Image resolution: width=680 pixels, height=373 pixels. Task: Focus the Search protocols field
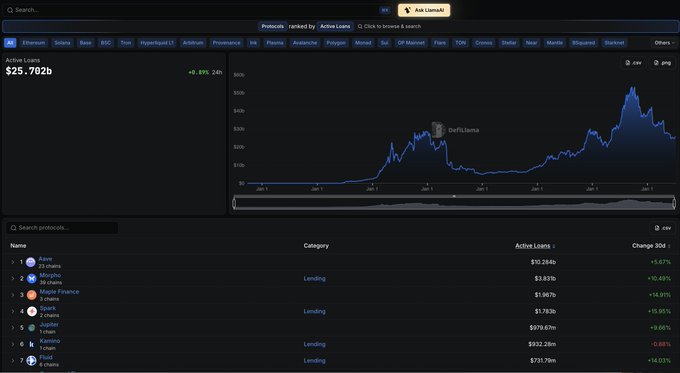62,228
